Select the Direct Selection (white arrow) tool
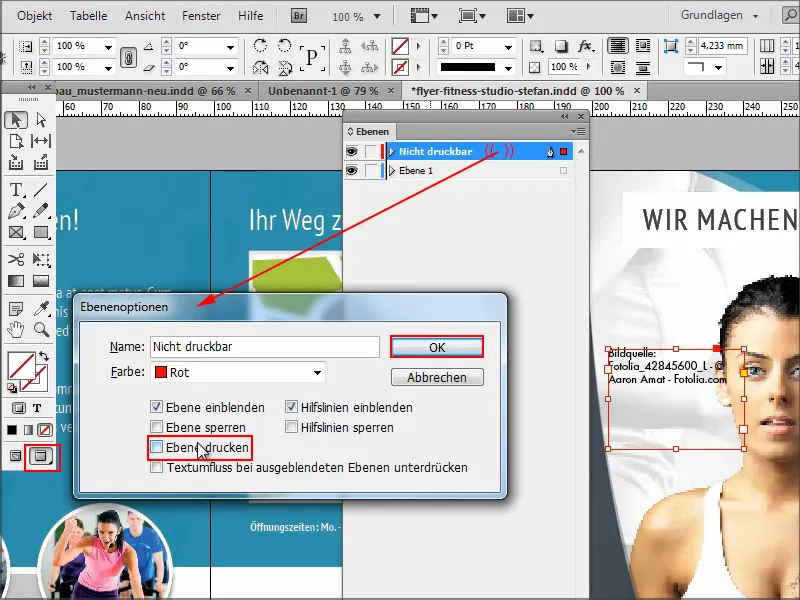800x600 pixels. coord(41,120)
